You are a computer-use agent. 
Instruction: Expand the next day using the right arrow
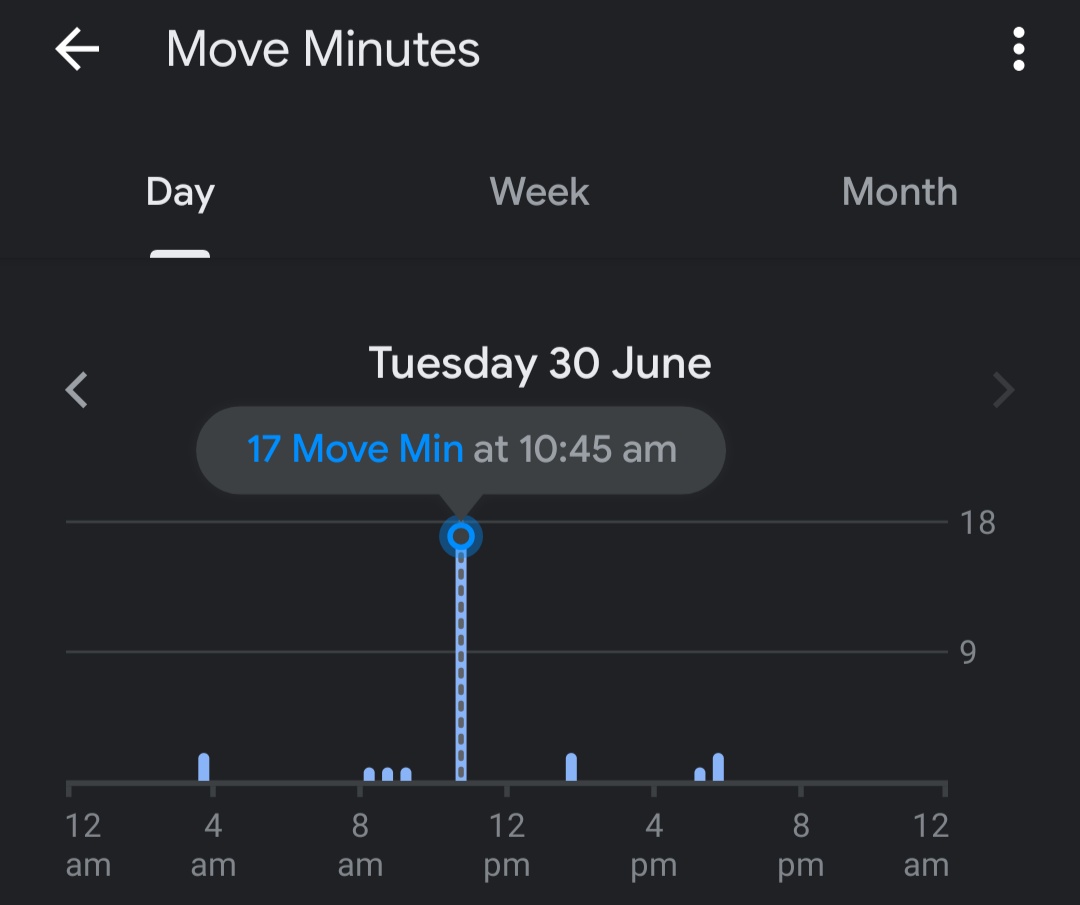coord(1004,390)
